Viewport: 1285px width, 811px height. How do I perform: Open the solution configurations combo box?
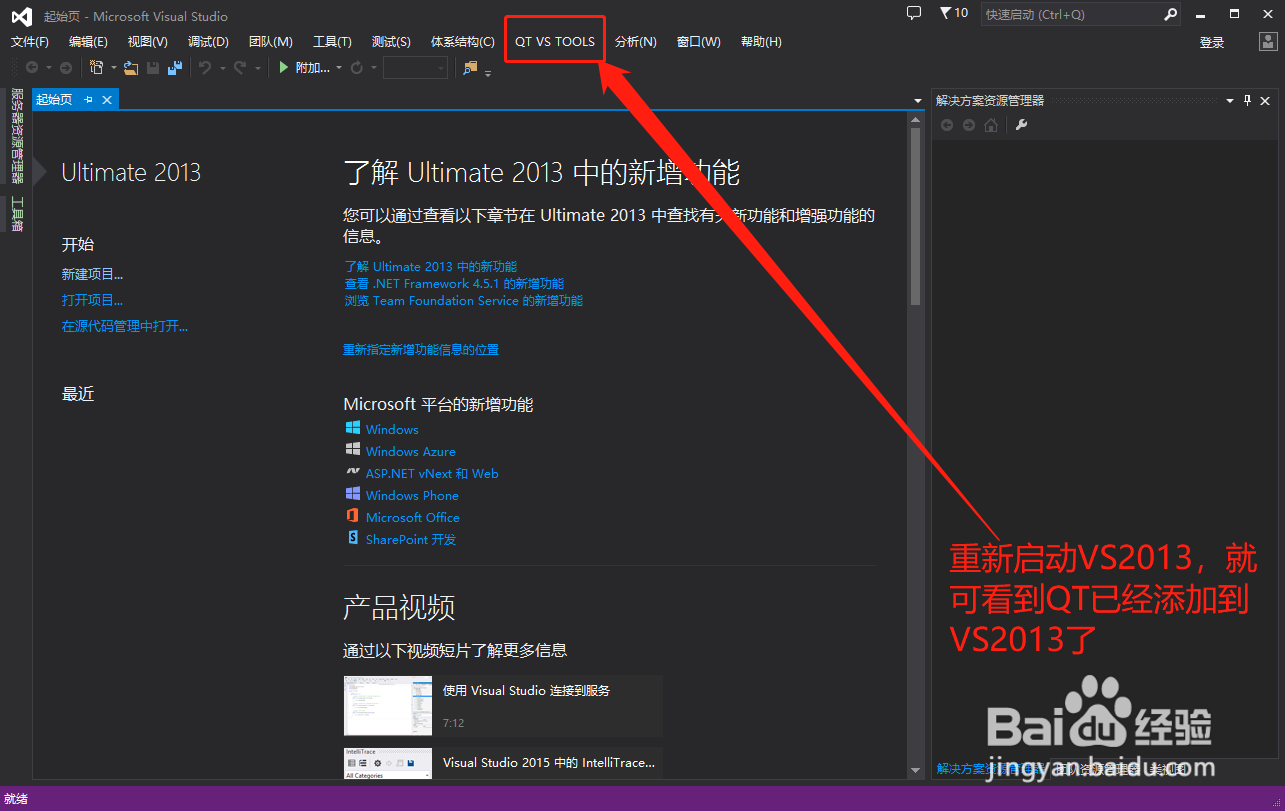(415, 69)
